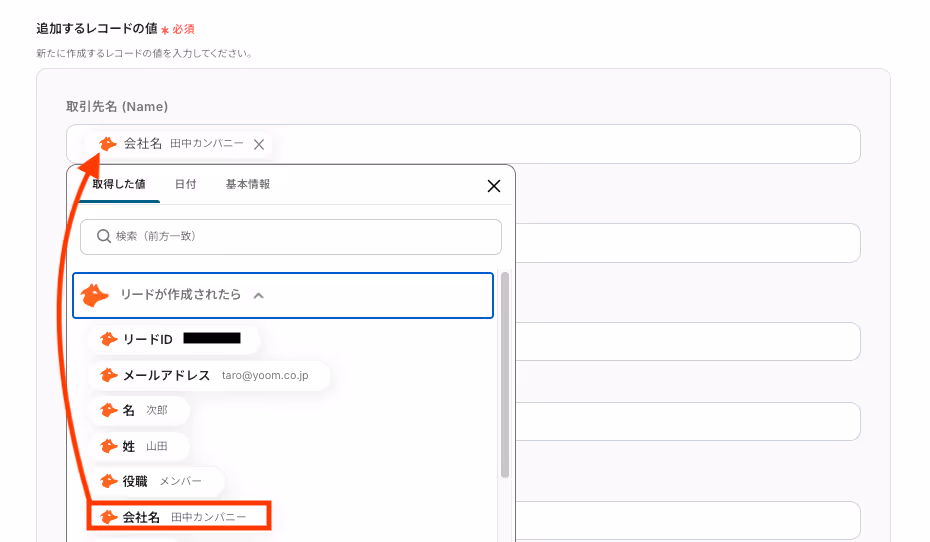Click the fox icon on 名 chip
Screen dimensions: 930x542
108,410
